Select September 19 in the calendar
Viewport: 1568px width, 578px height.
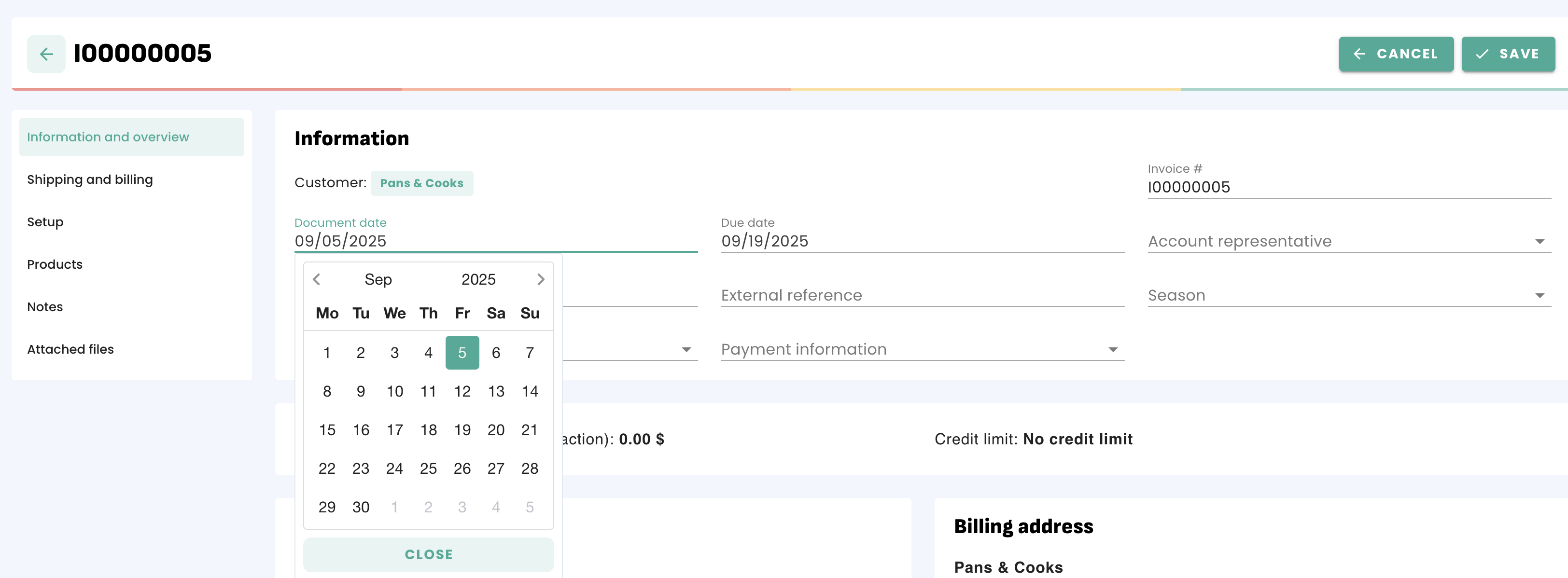click(462, 430)
